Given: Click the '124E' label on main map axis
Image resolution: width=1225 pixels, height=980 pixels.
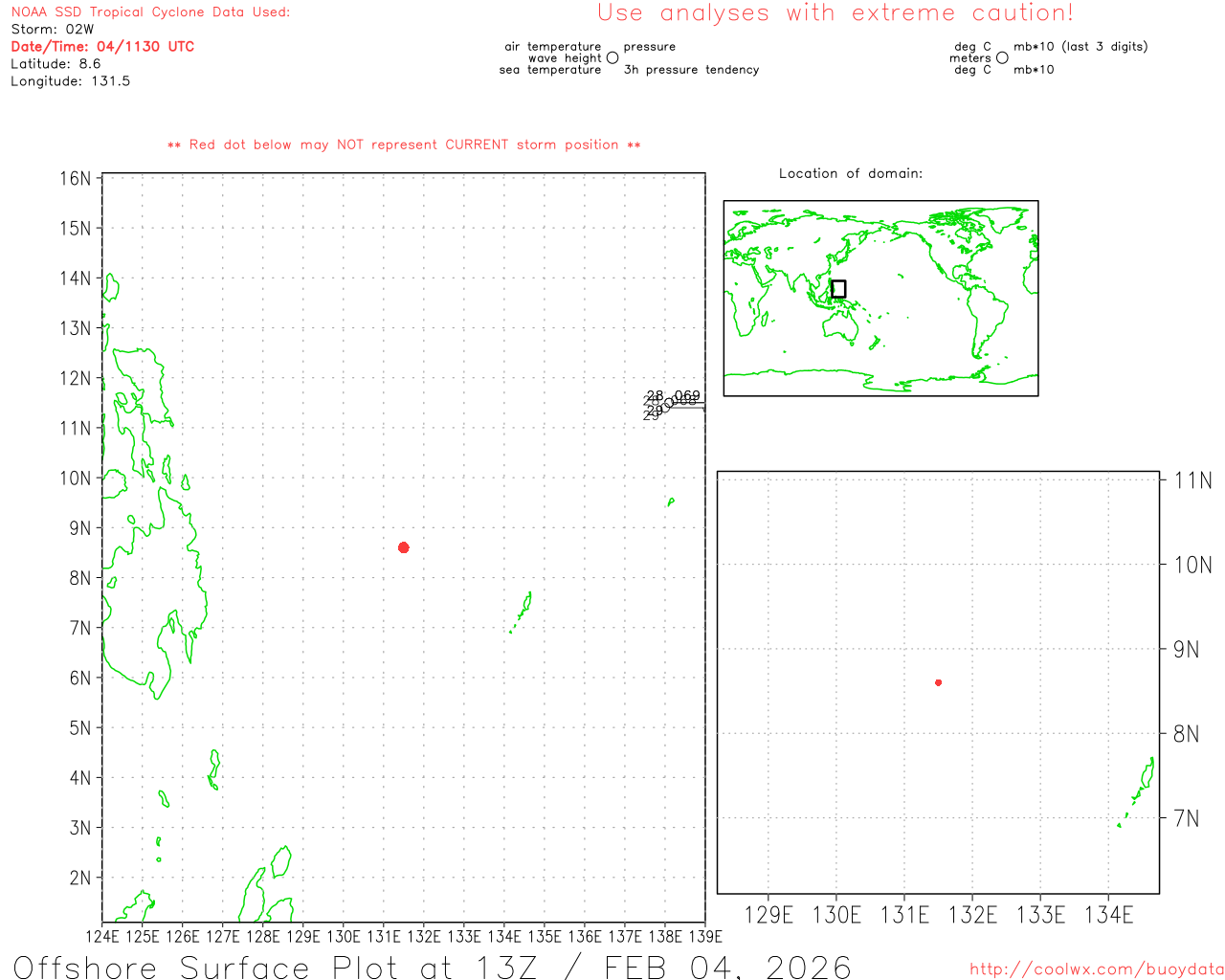Looking at the screenshot, I should [103, 936].
